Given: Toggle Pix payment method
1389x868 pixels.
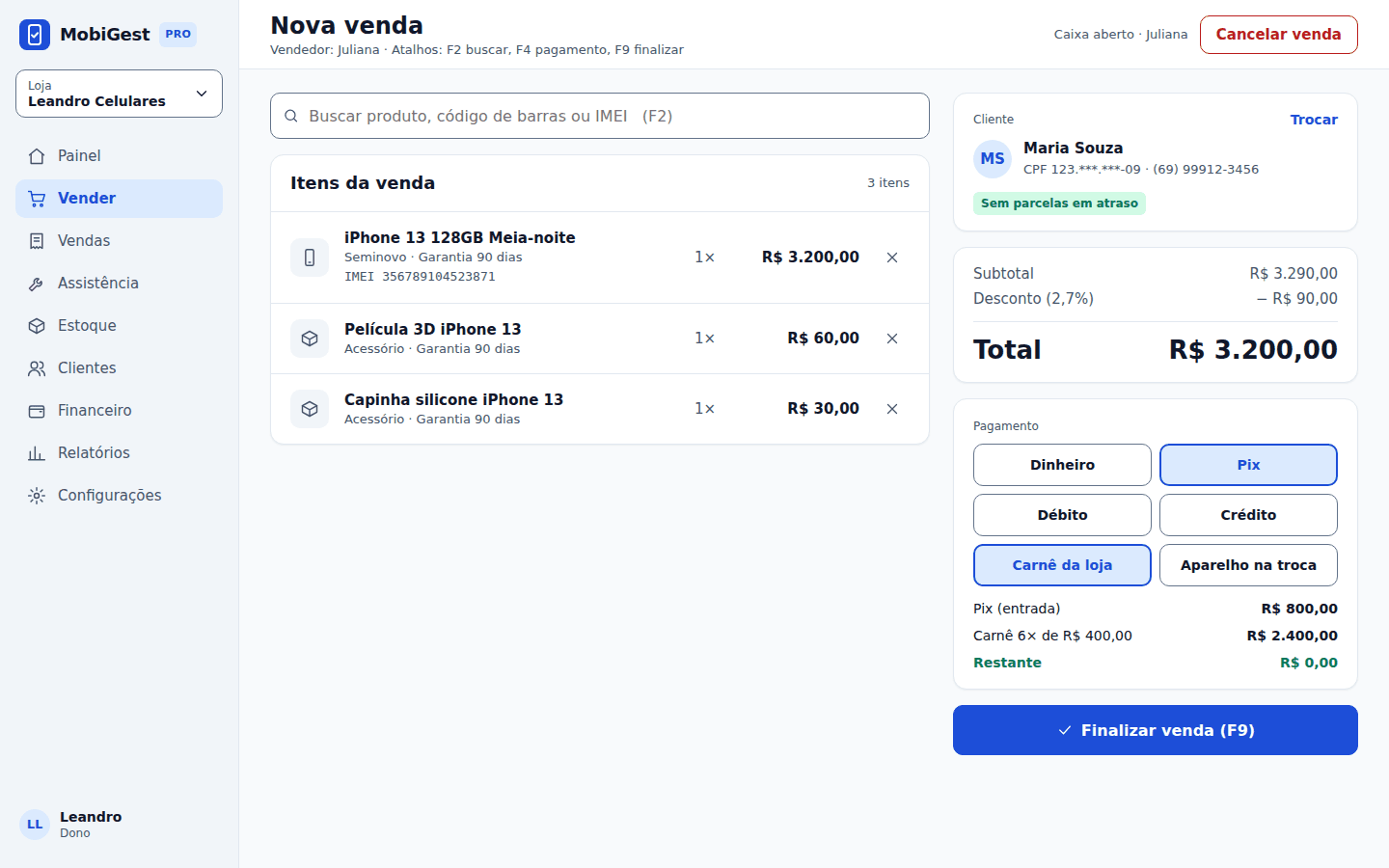Looking at the screenshot, I should tap(1248, 465).
